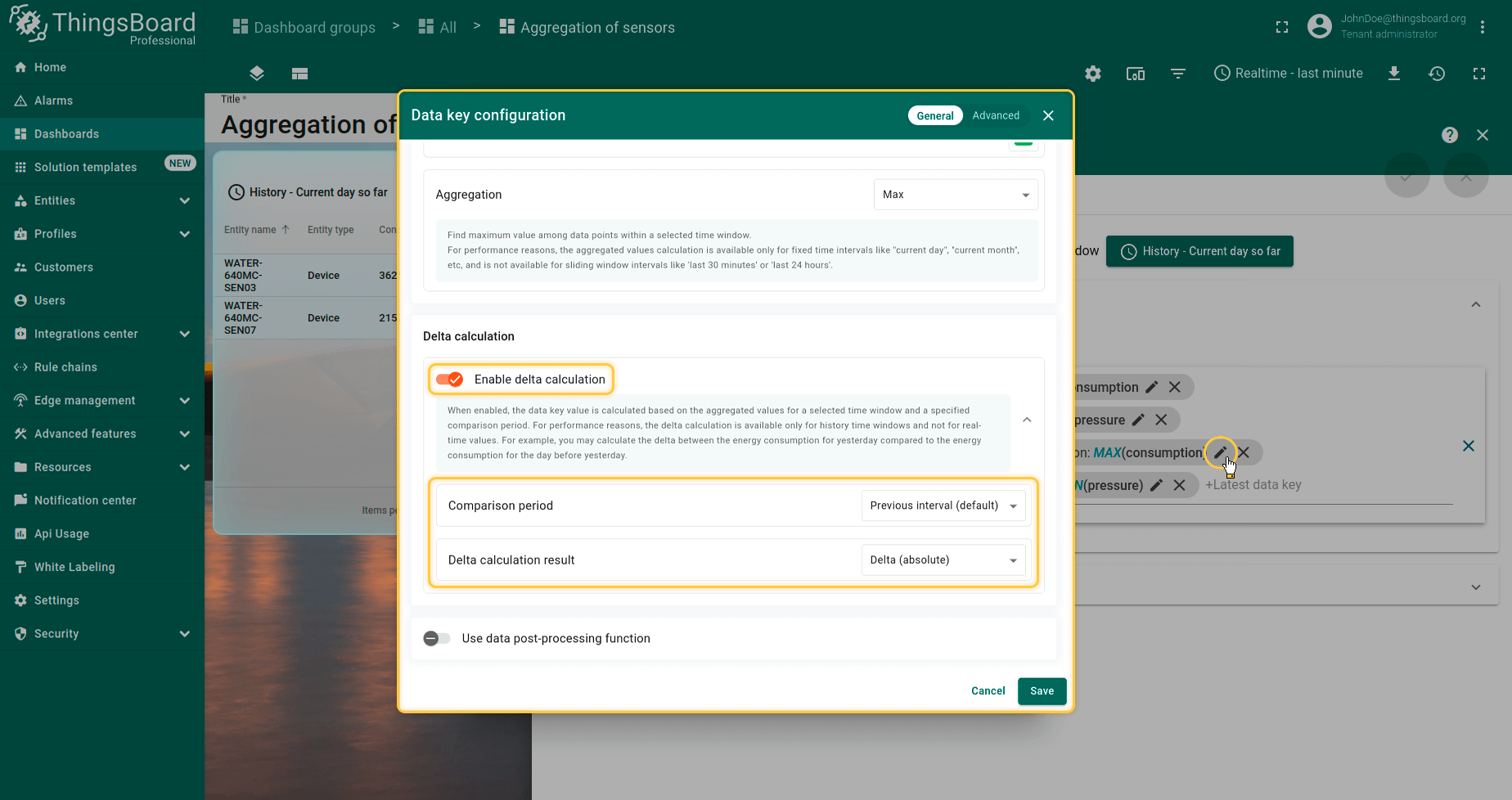The image size is (1512, 800).
Task: Click the filters icon in toolbar
Action: click(1177, 74)
